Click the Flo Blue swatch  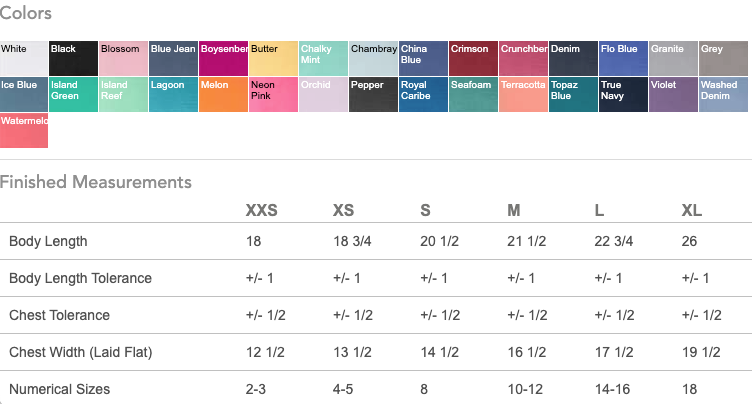[x=624, y=58]
